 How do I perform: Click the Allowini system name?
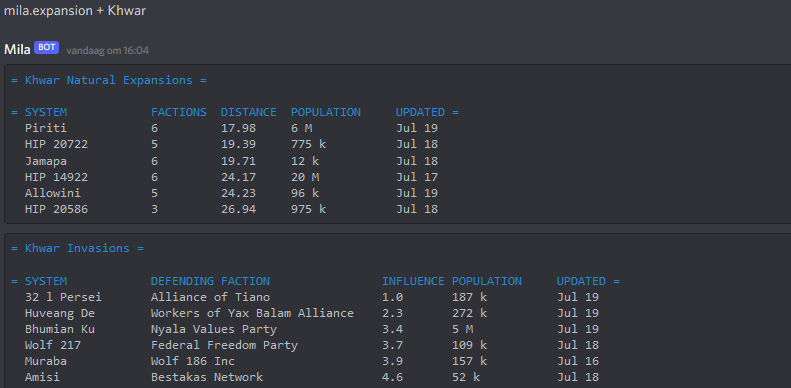(53, 193)
